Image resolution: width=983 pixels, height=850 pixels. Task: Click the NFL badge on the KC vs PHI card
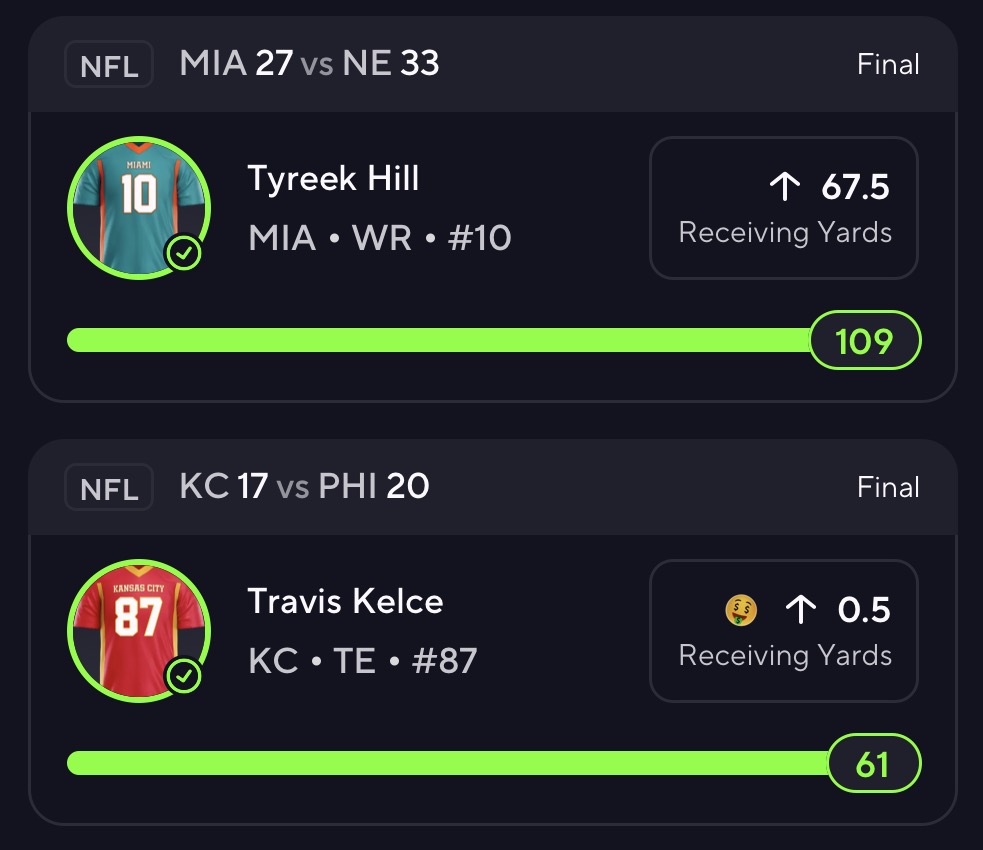click(109, 489)
